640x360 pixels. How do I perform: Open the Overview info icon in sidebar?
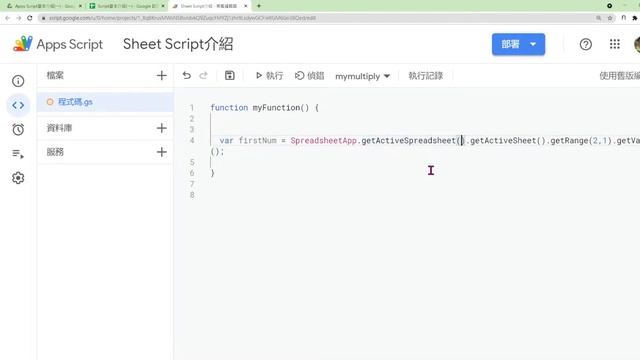[x=18, y=81]
